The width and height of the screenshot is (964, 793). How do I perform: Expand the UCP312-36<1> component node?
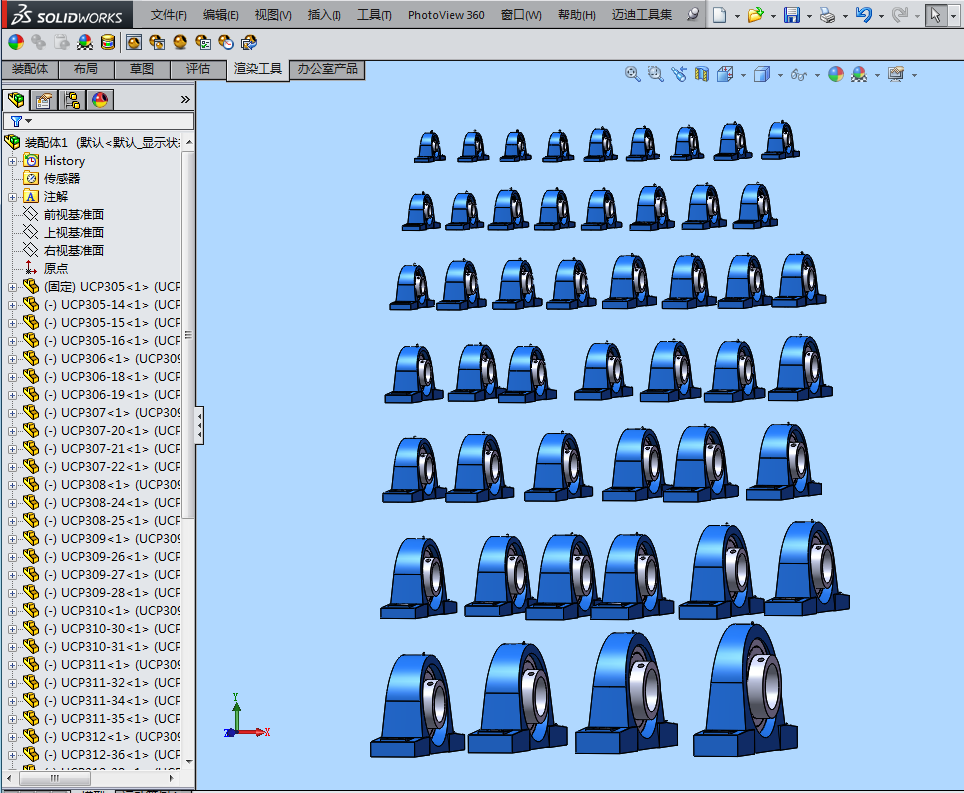coord(12,755)
